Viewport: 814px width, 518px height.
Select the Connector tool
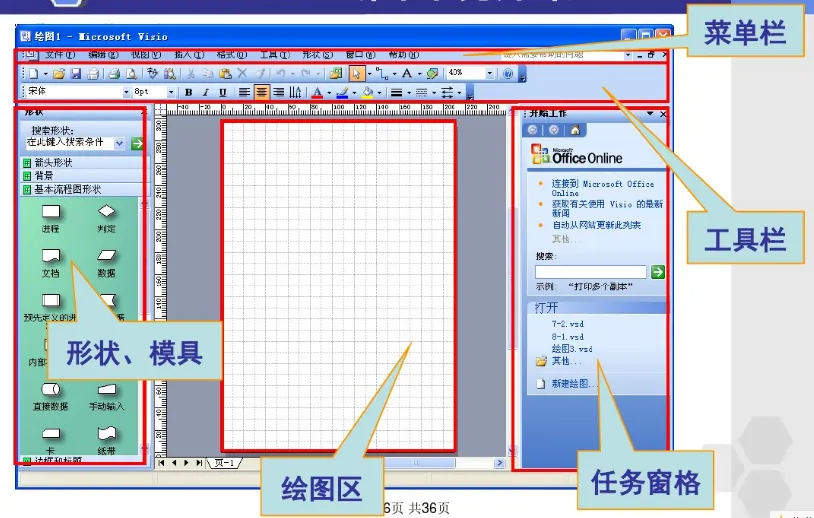click(x=382, y=74)
